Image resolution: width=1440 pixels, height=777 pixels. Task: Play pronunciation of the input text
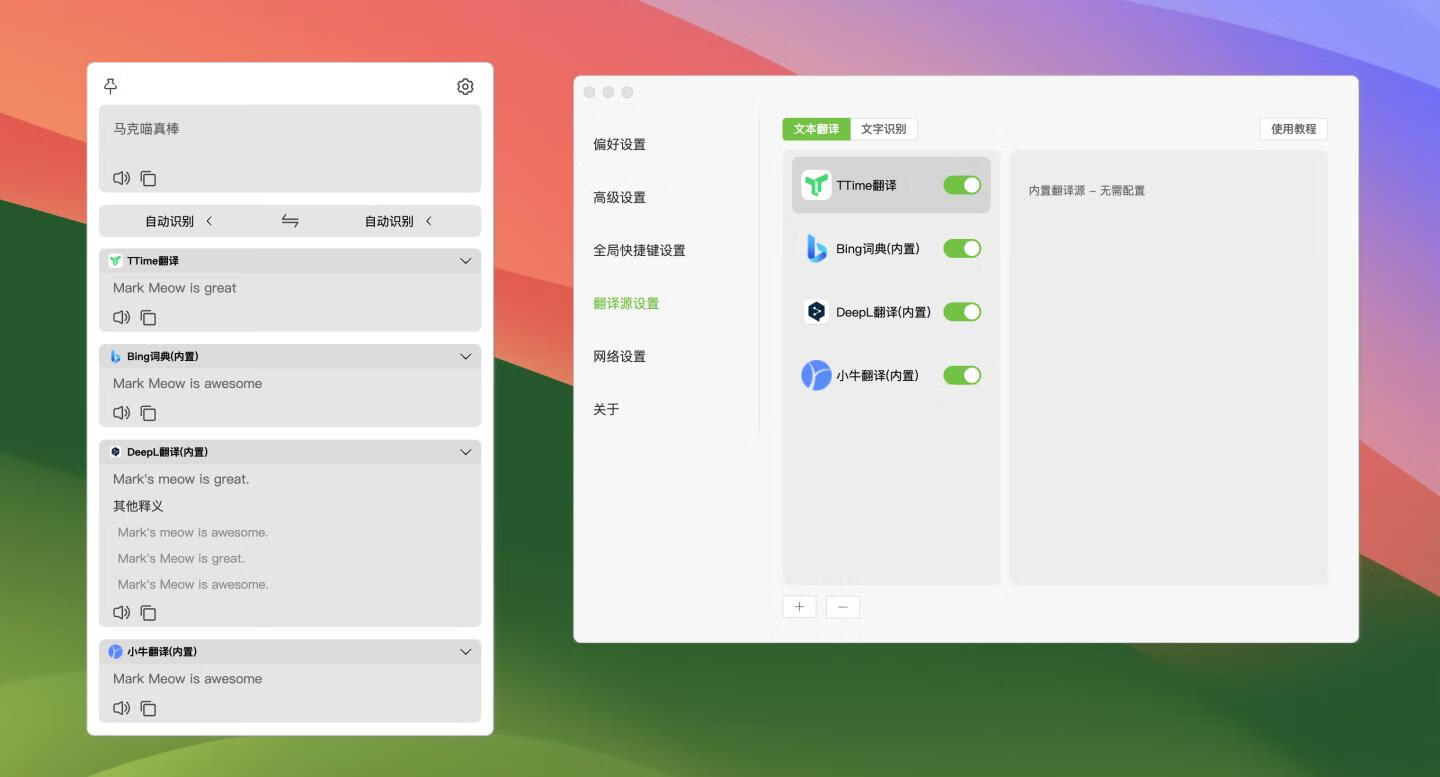pyautogui.click(x=121, y=178)
